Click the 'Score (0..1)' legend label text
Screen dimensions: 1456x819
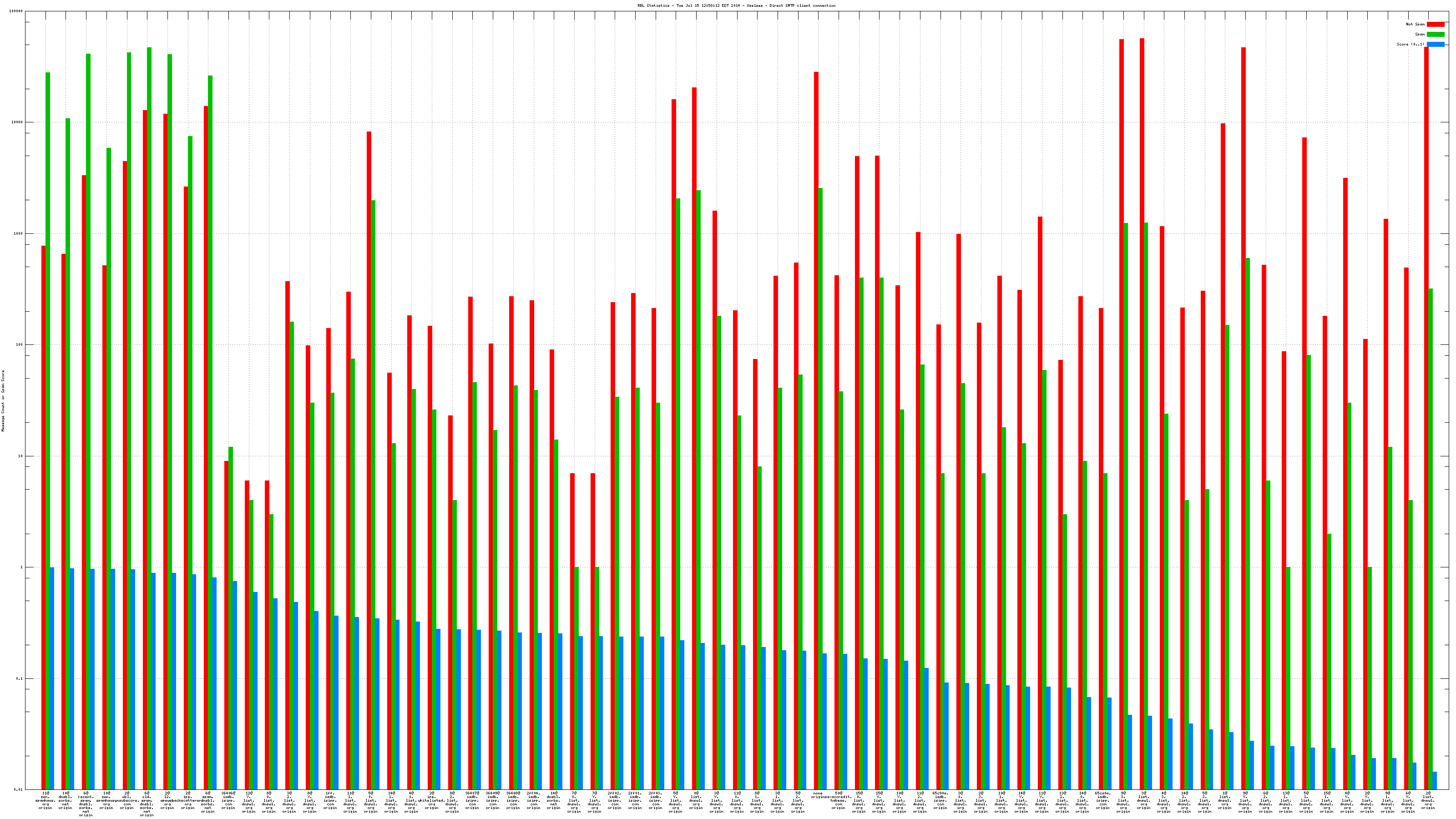(1410, 44)
